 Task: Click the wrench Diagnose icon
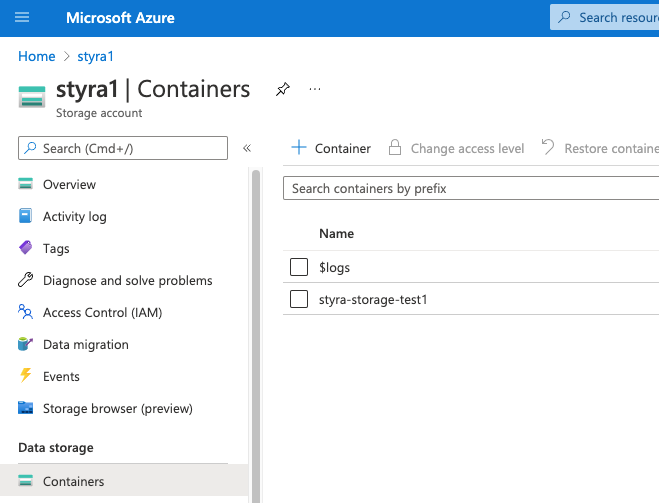26,279
